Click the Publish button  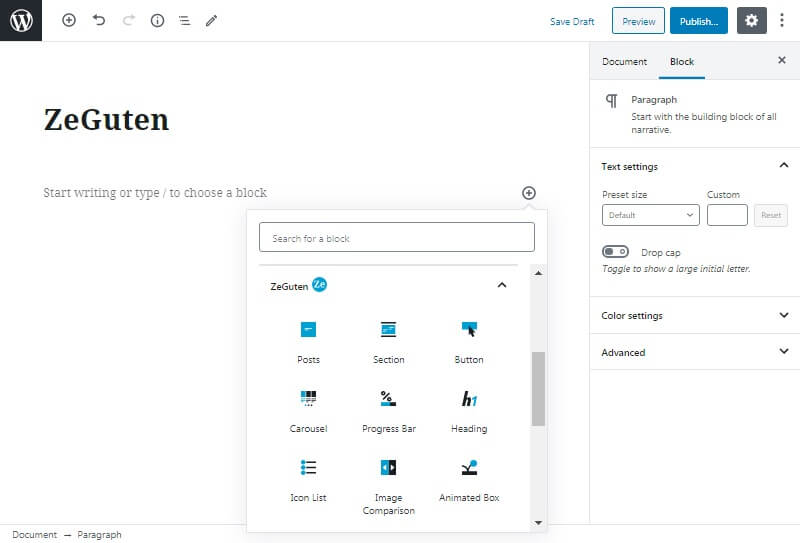pyautogui.click(x=698, y=21)
